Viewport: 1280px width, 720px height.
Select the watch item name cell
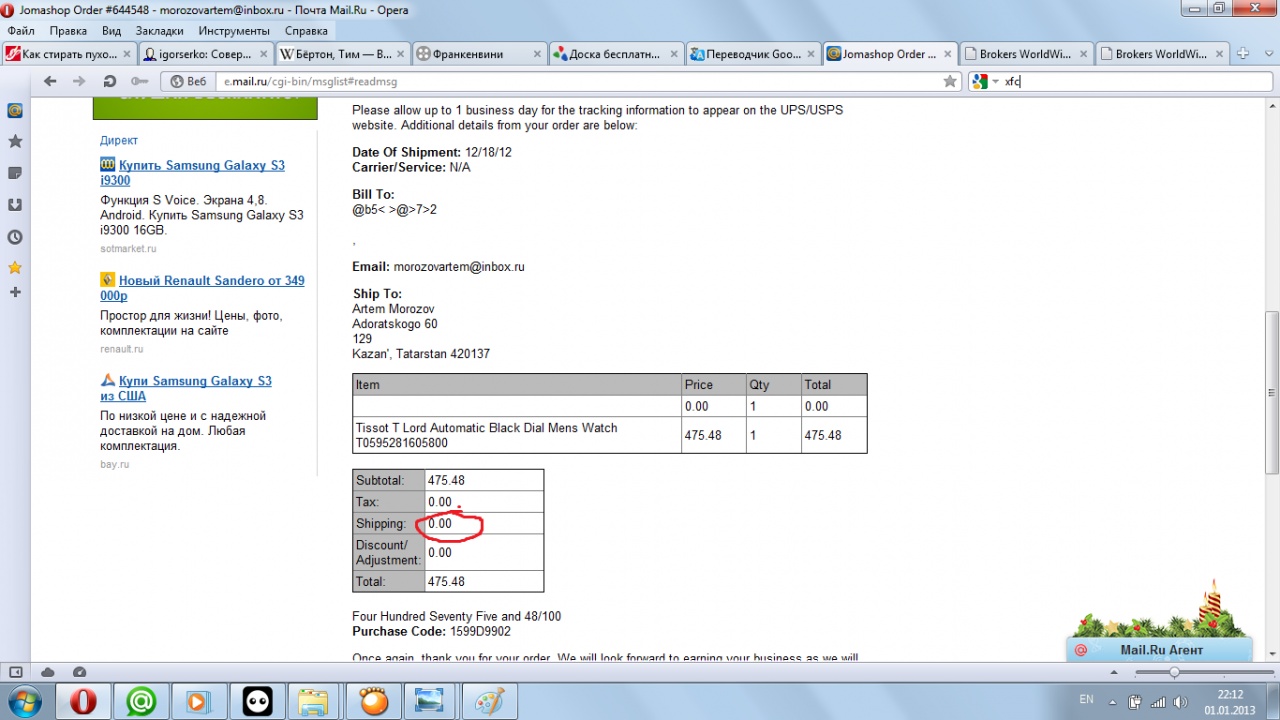517,435
